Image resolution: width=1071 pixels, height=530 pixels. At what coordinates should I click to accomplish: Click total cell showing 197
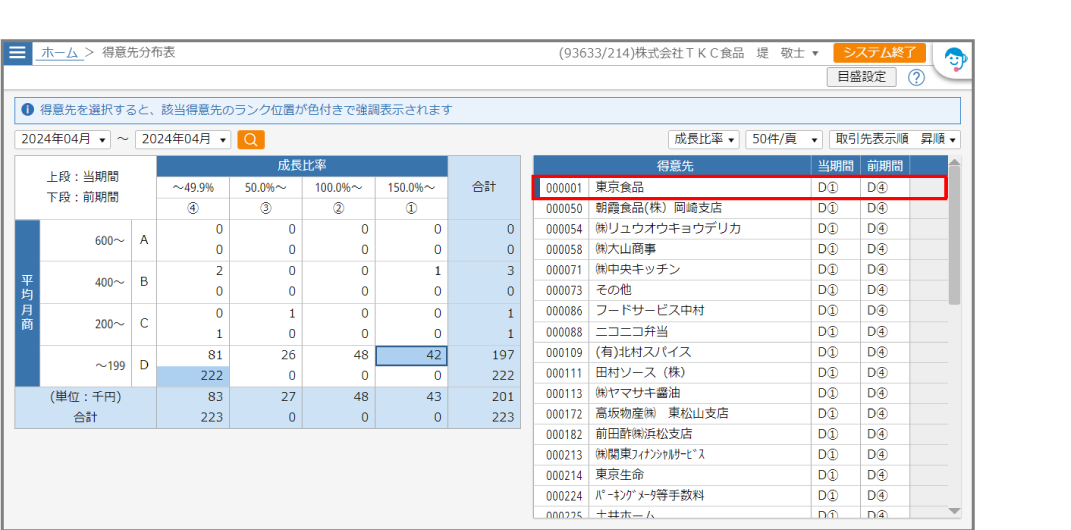(484, 355)
